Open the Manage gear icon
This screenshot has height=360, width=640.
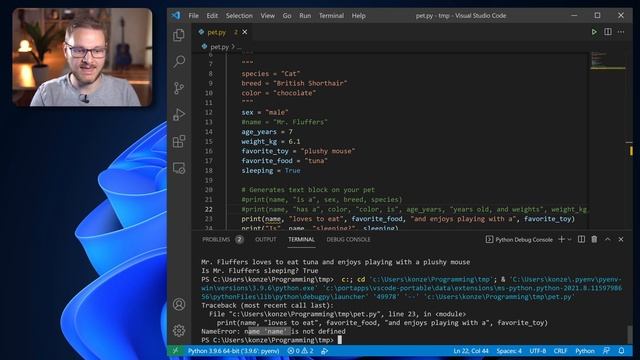point(179,330)
